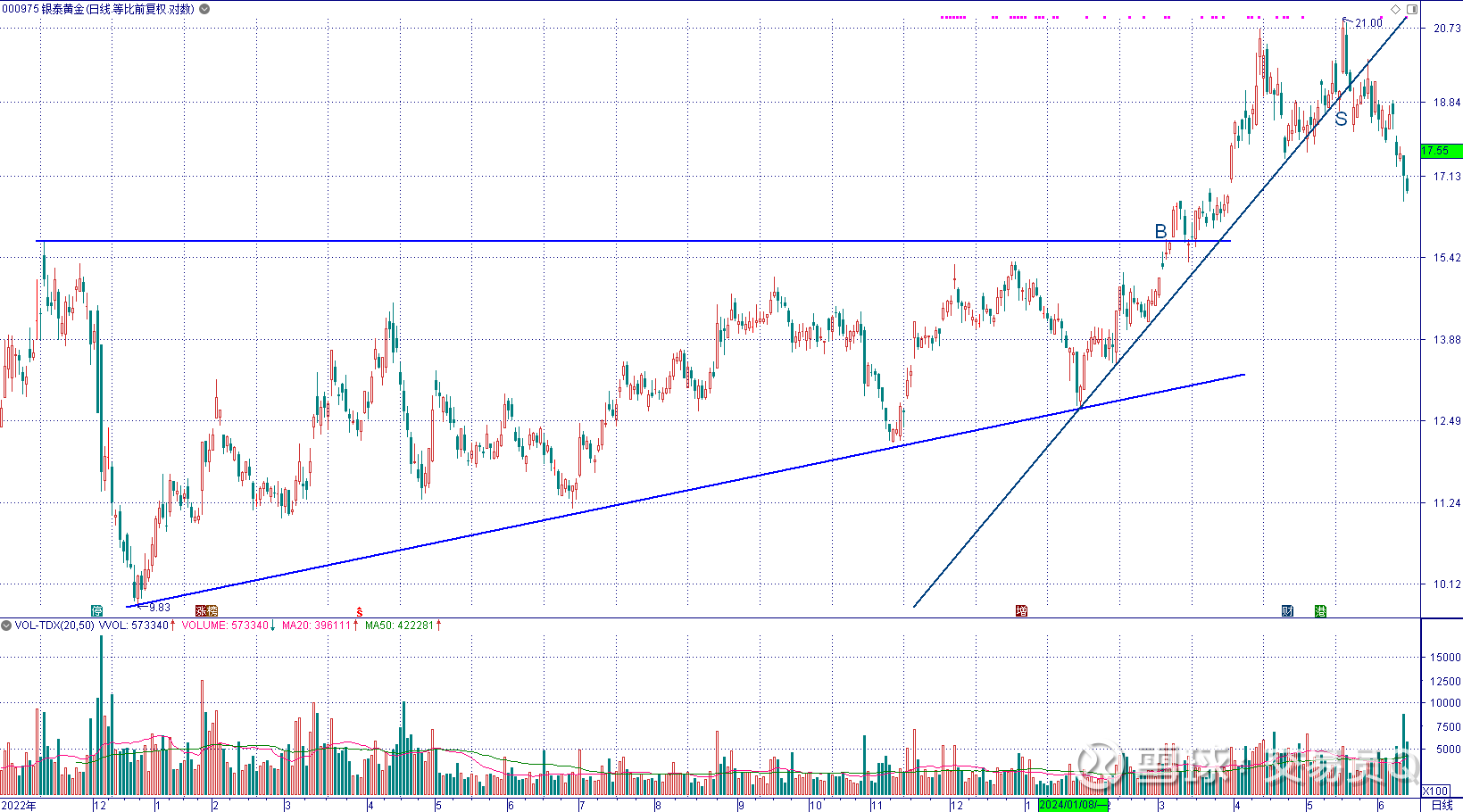1463x812 pixels.
Task: Open the red 增 event marker
Action: pos(1021,610)
